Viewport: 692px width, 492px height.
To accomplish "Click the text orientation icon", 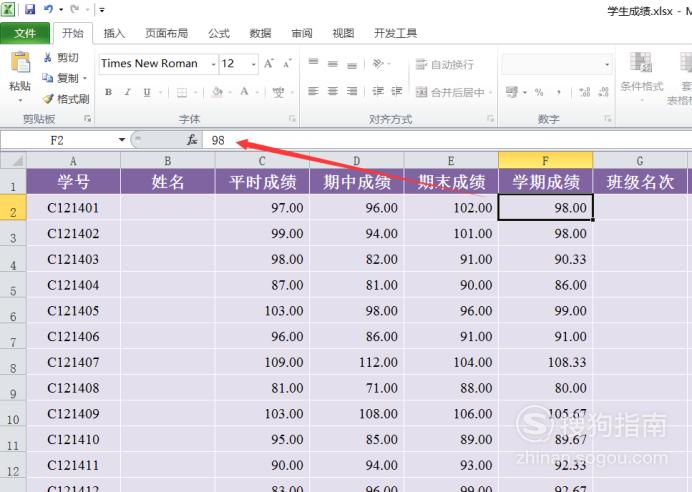I will (x=378, y=64).
